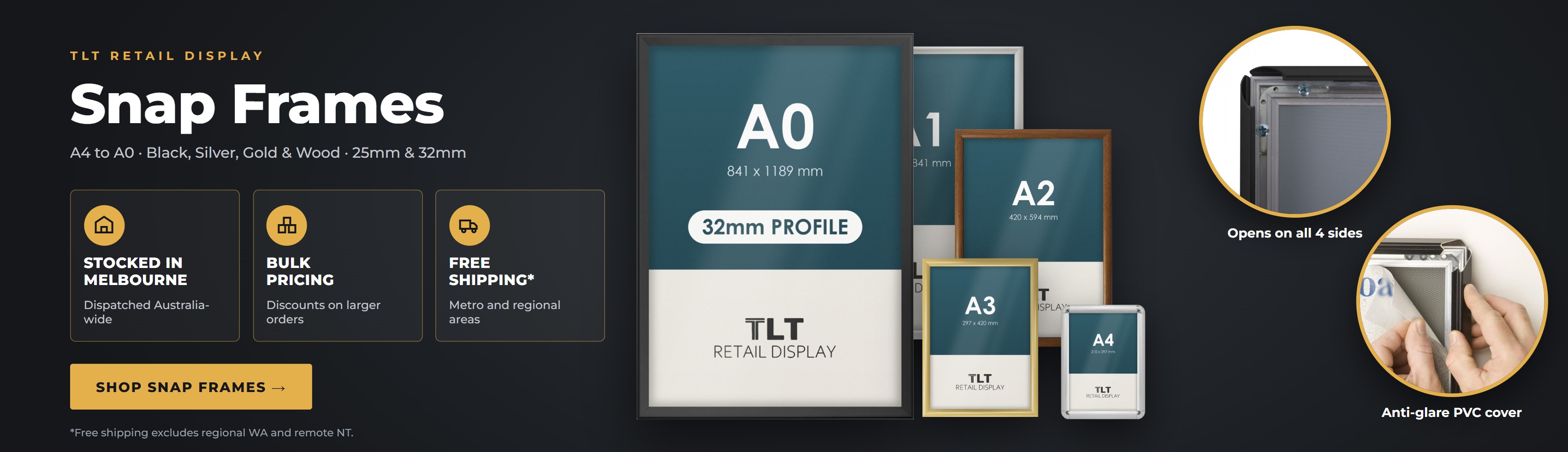
Task: Click the A3 gold snap frame image
Action: (x=980, y=338)
